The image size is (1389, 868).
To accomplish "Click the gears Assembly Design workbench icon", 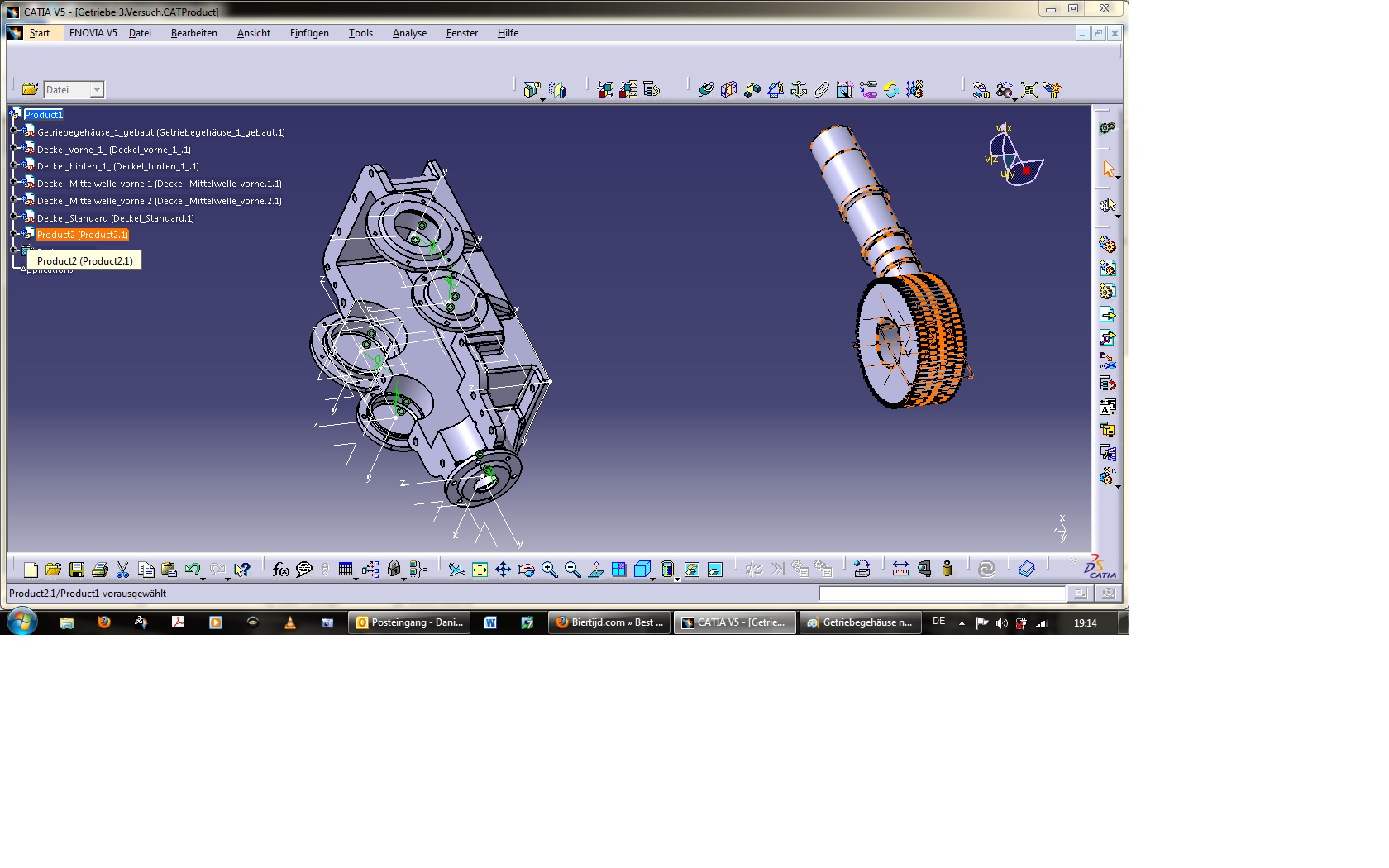I will 1108,128.
